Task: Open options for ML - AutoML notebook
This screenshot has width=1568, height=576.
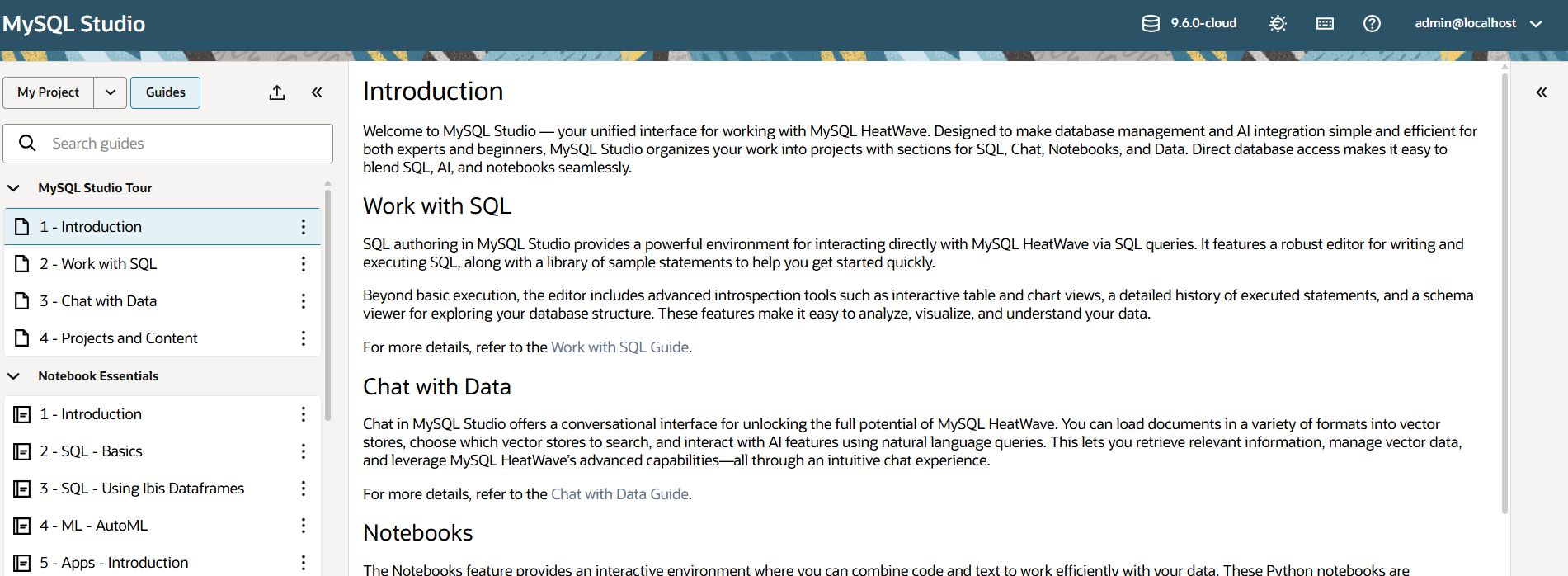Action: 304,526
